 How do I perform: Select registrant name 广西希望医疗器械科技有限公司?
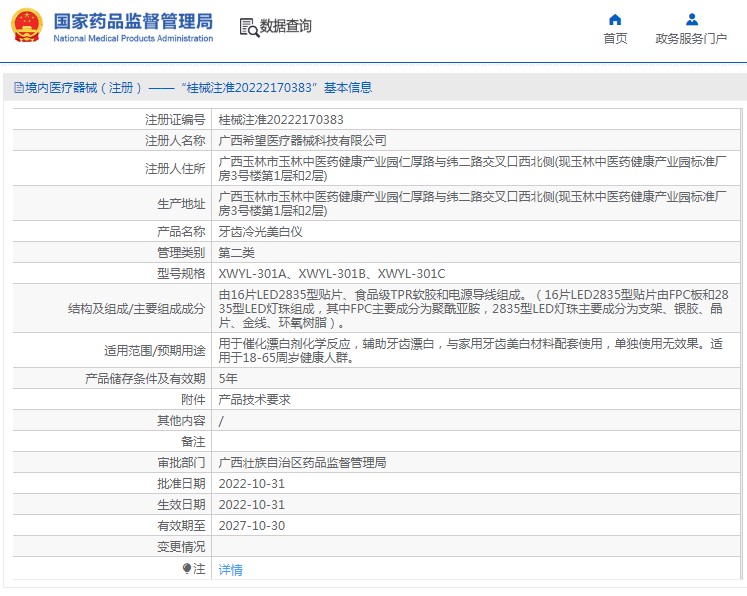pos(303,141)
